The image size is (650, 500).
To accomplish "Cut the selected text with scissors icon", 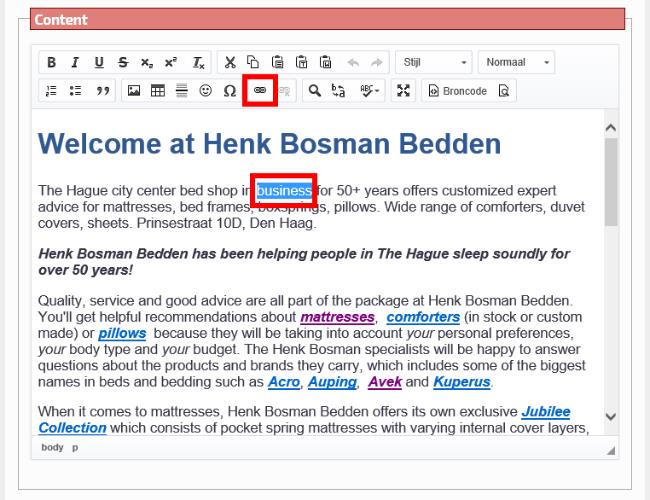I will click(x=230, y=63).
